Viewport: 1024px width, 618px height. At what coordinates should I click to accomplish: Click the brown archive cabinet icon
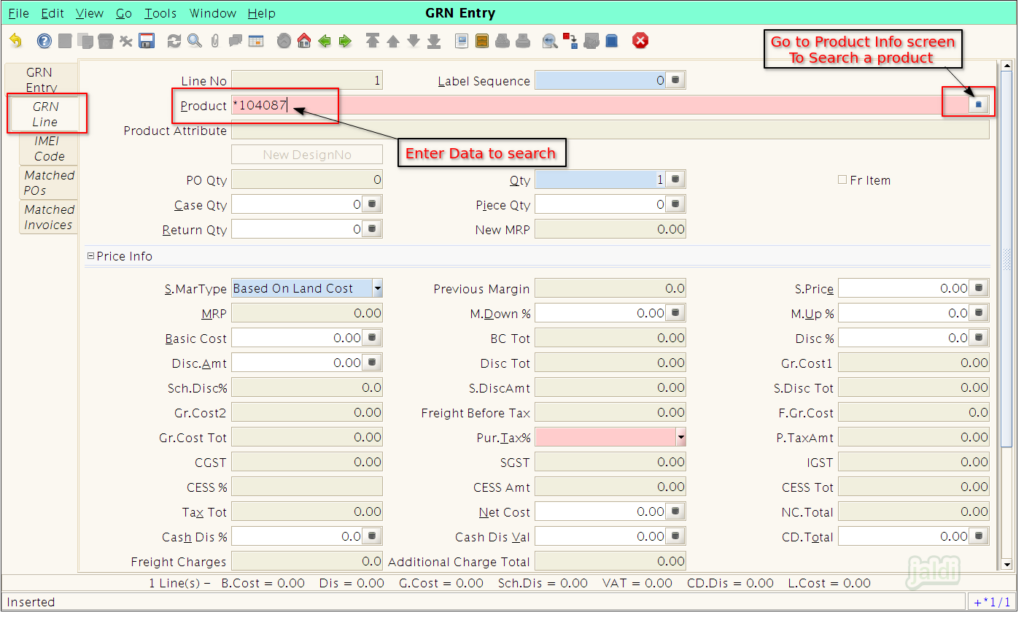coord(482,41)
